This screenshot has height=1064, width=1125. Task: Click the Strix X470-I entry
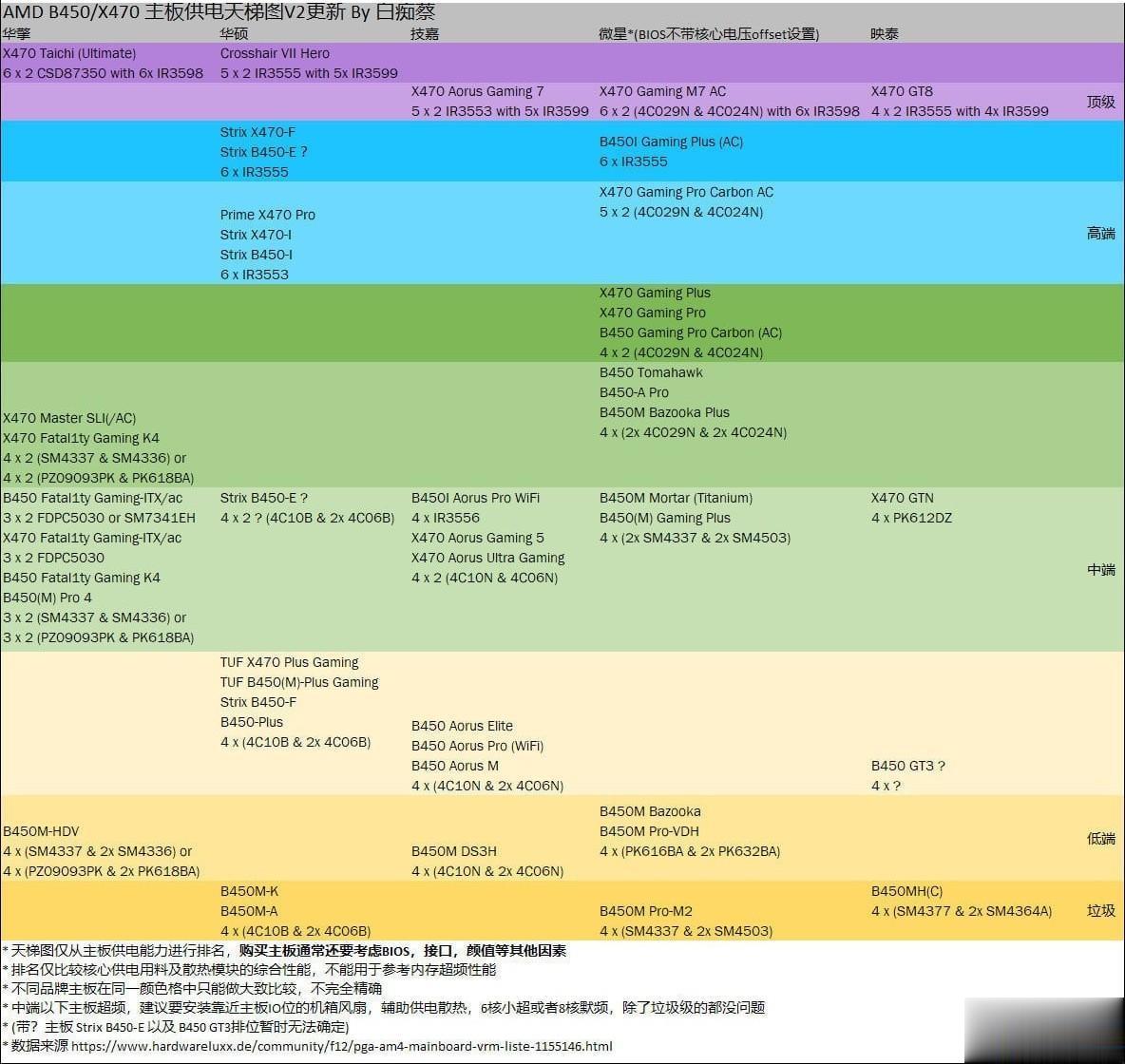[x=256, y=235]
